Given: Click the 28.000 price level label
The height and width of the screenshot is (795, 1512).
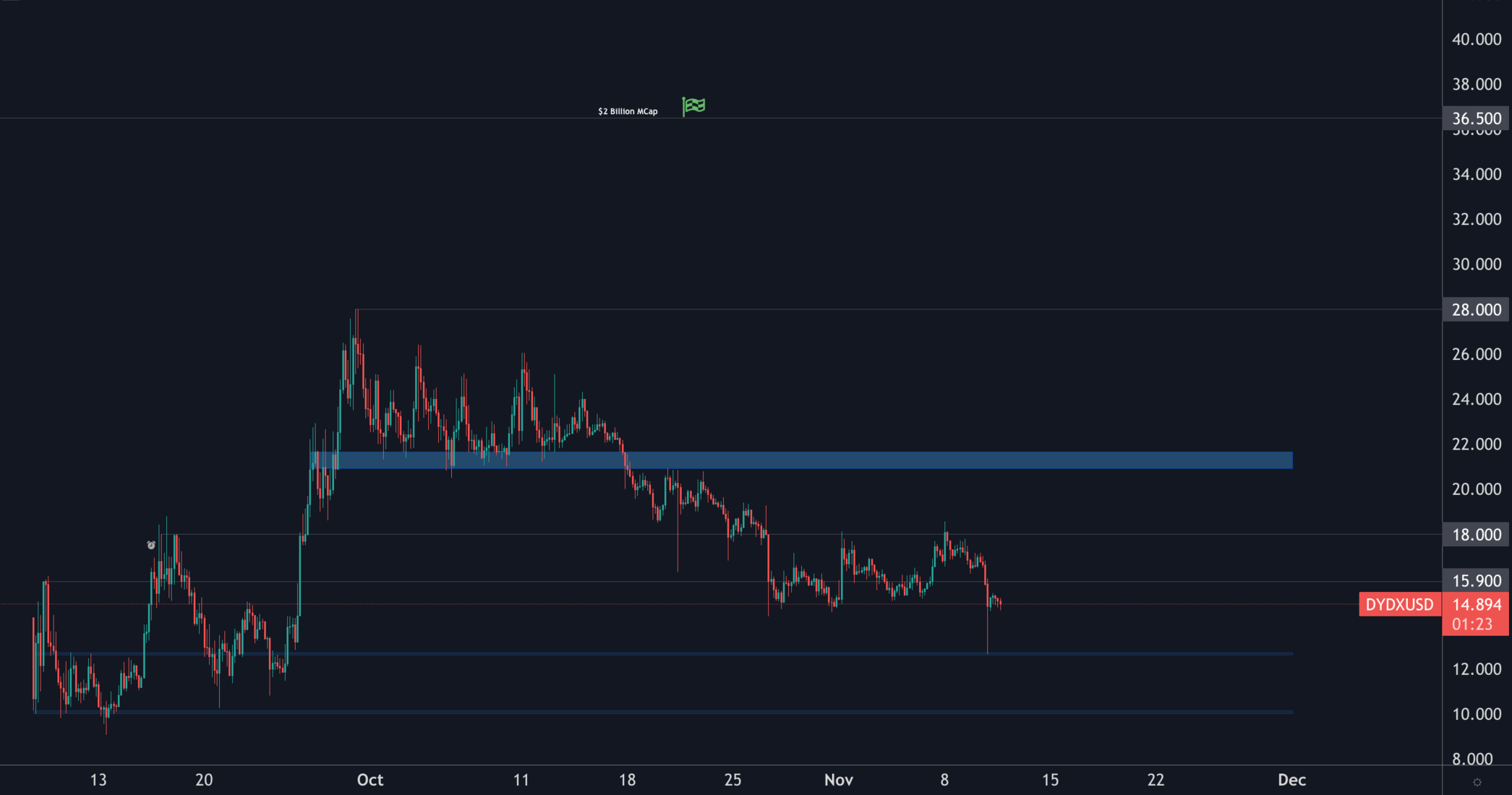Looking at the screenshot, I should [1476, 309].
